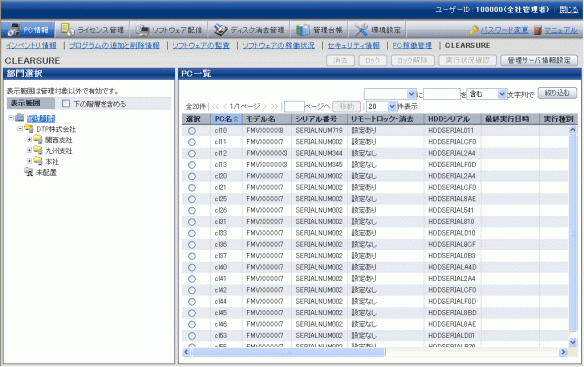Collapse the DTP株式会社 tree node
The width and height of the screenshot is (584, 367).
20,129
